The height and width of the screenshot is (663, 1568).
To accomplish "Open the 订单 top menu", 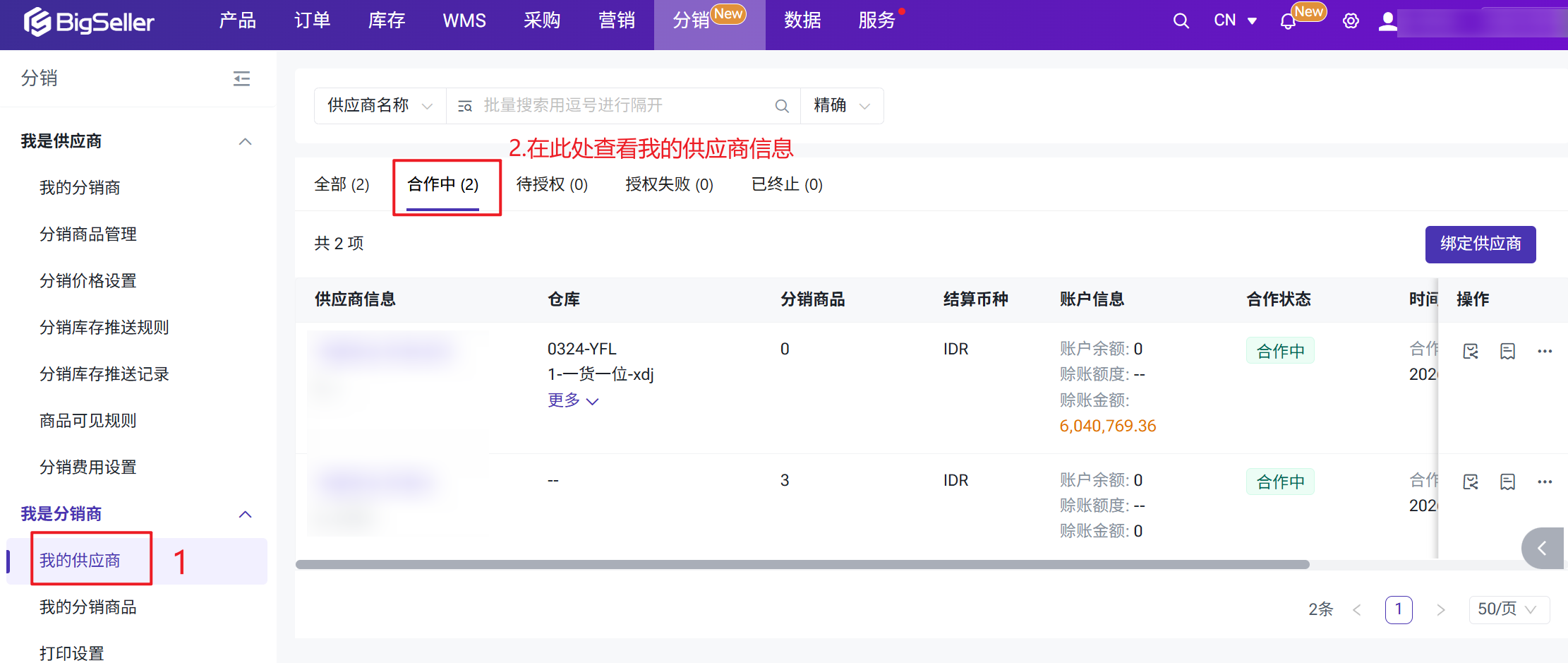I will pos(312,20).
